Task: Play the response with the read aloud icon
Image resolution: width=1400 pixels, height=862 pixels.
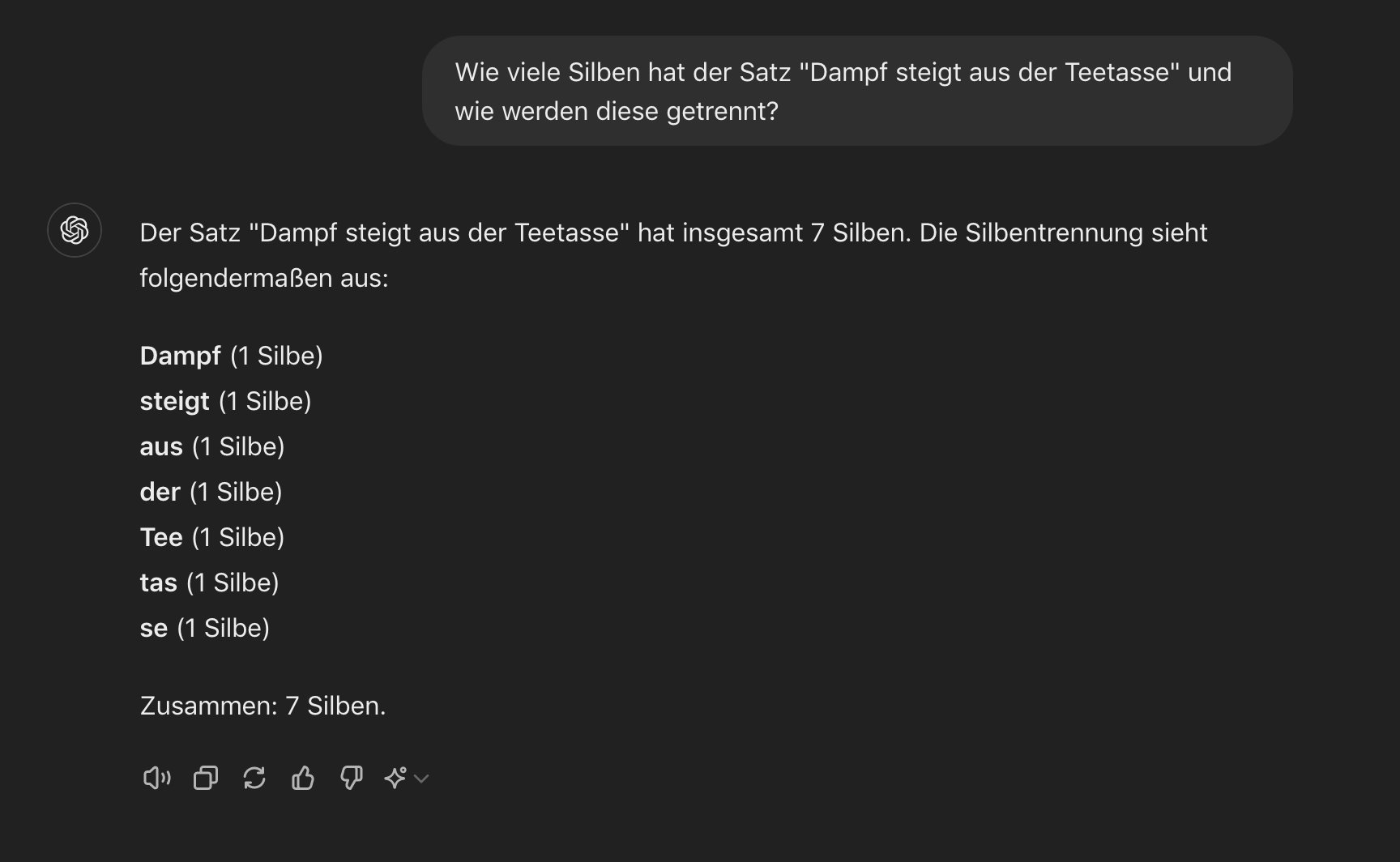Action: [x=156, y=779]
